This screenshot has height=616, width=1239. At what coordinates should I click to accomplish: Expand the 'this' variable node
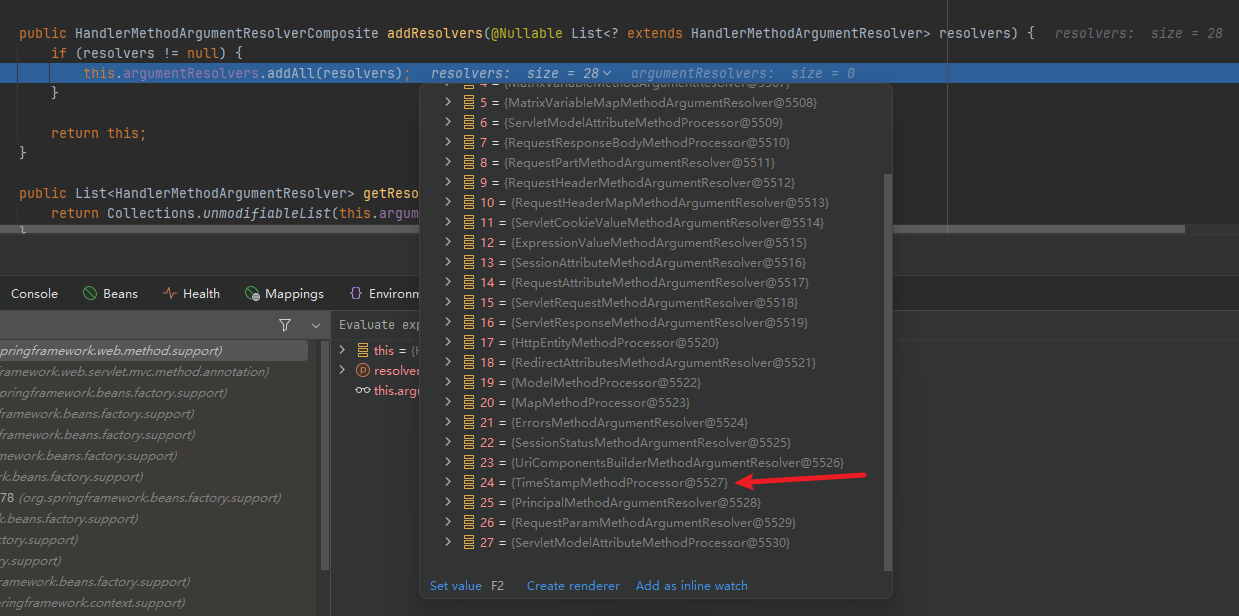click(x=343, y=351)
